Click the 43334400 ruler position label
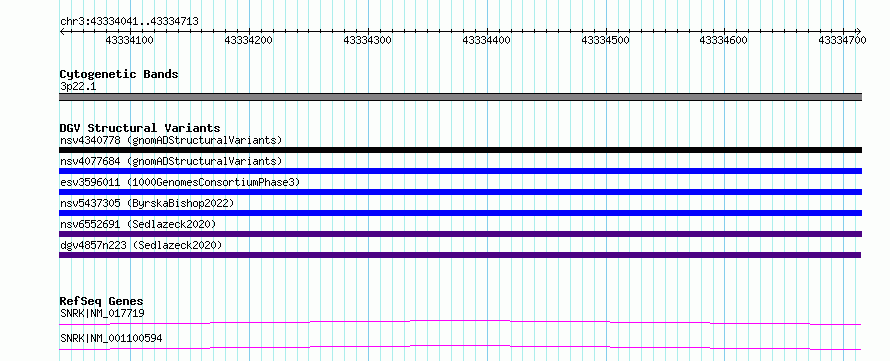The height and width of the screenshot is (361, 890). (x=486, y=40)
